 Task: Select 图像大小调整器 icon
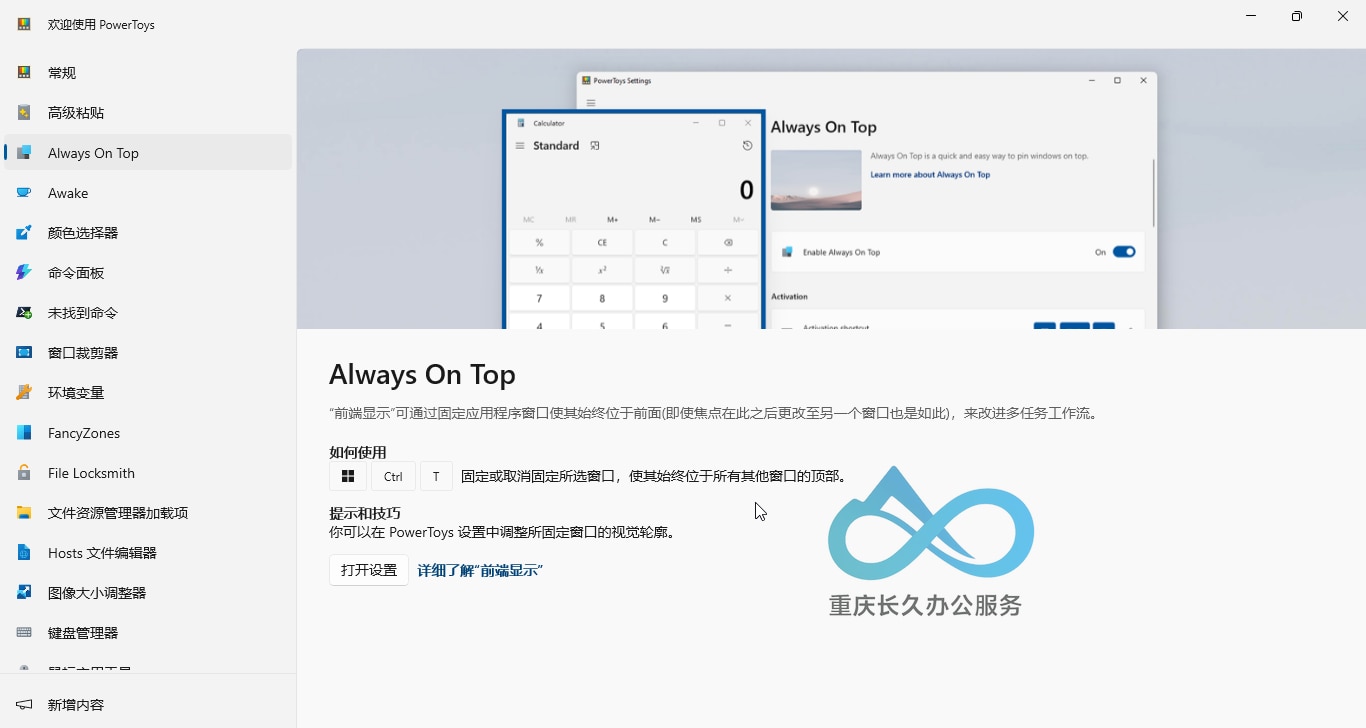click(24, 592)
